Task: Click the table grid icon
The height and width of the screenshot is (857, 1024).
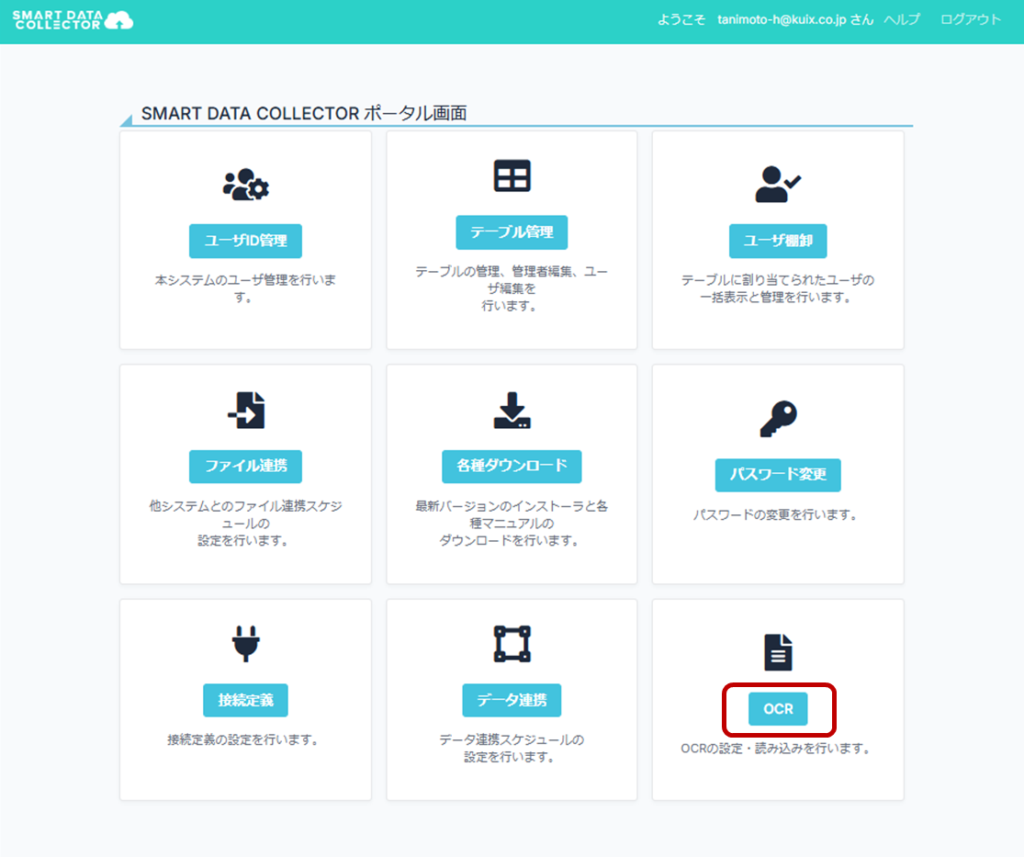Action: point(512,176)
